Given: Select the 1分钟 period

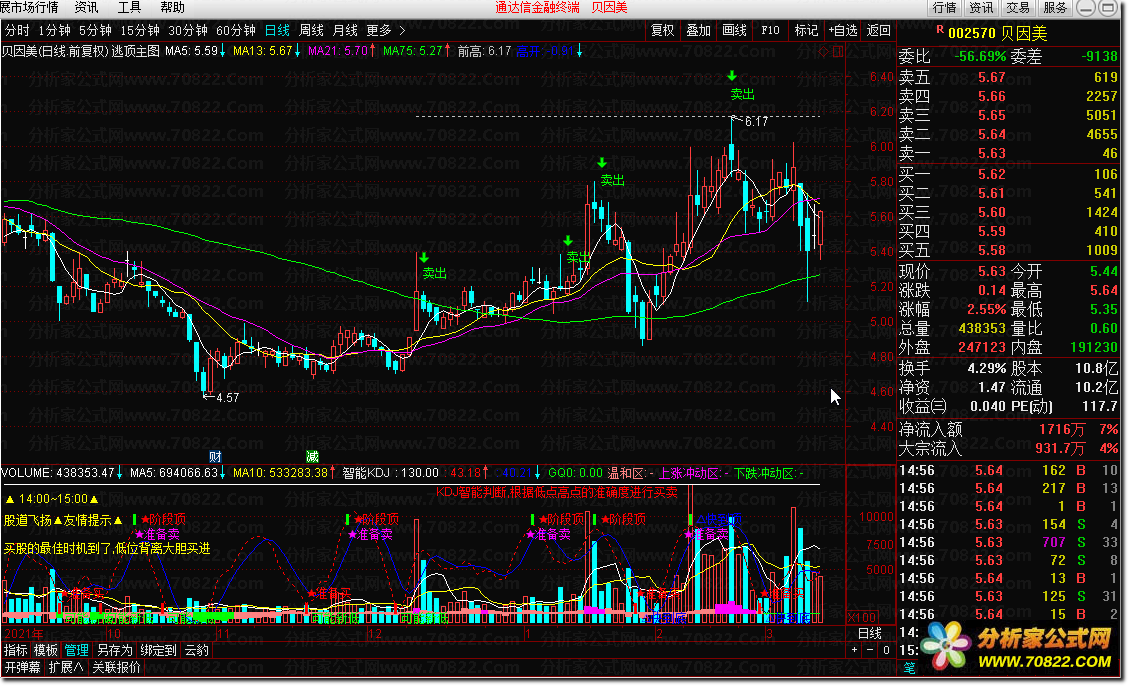Looking at the screenshot, I should [55, 31].
